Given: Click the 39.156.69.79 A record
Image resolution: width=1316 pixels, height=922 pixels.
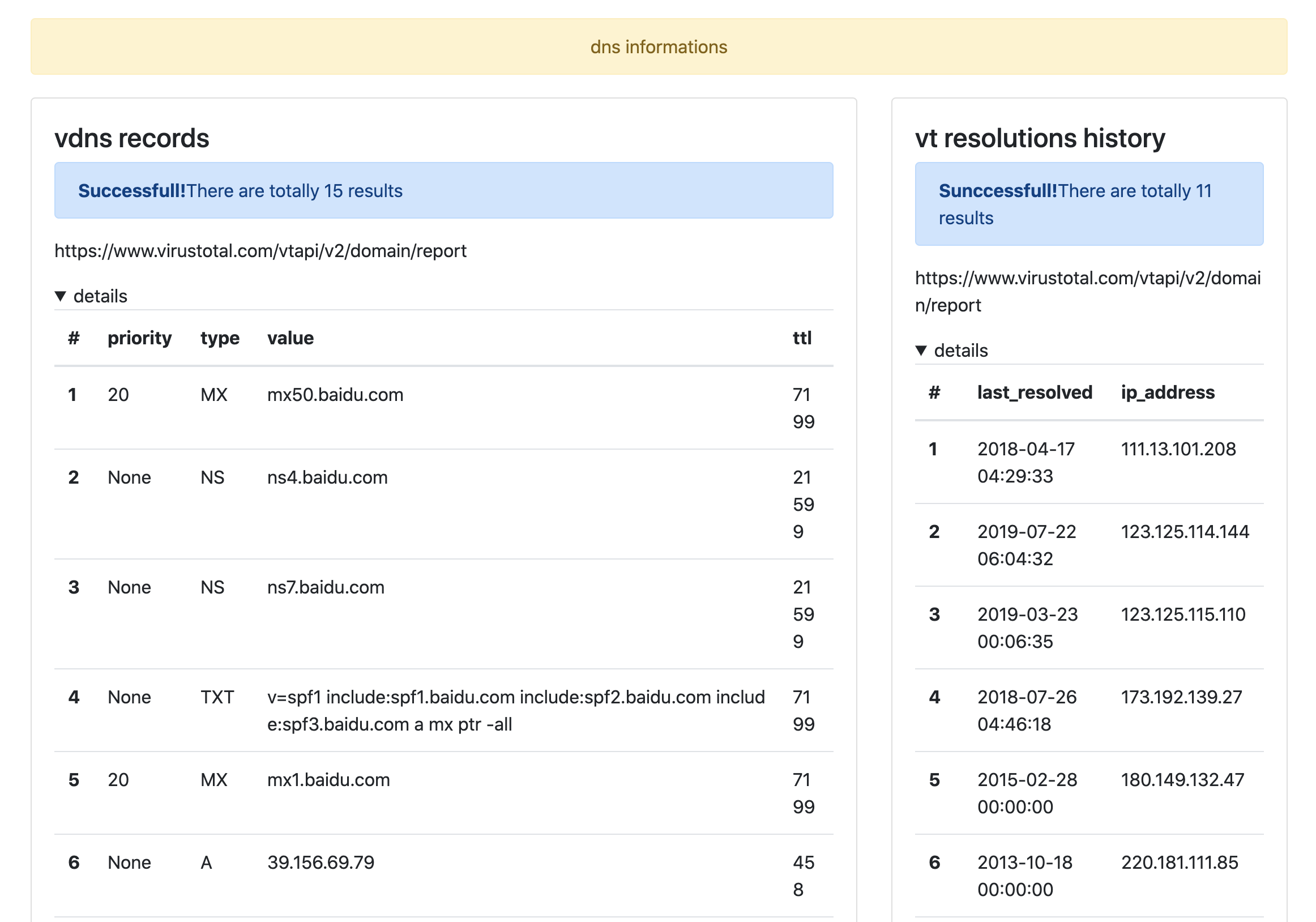Looking at the screenshot, I should [321, 863].
